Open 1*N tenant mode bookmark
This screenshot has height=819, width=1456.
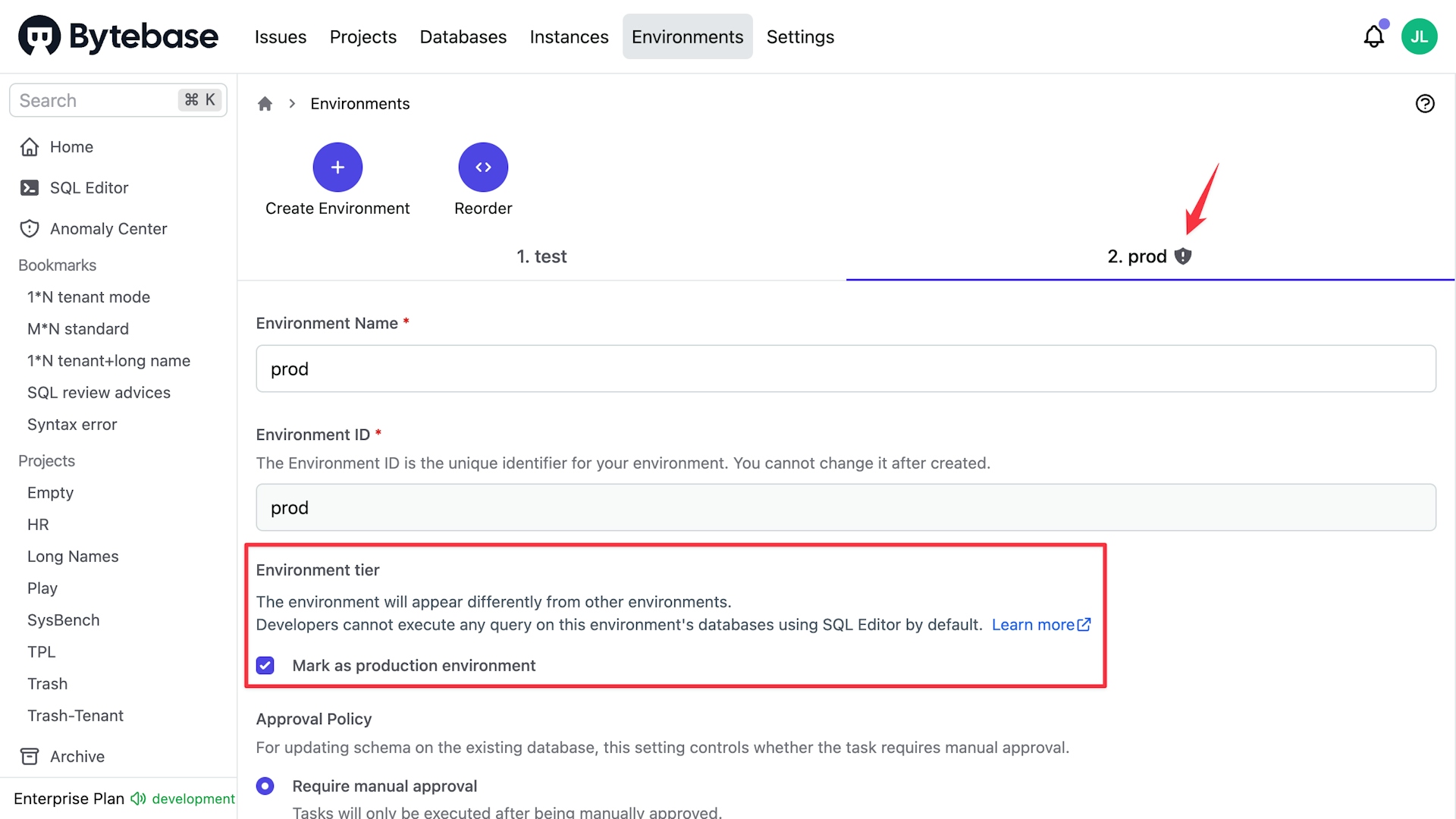pyautogui.click(x=89, y=297)
